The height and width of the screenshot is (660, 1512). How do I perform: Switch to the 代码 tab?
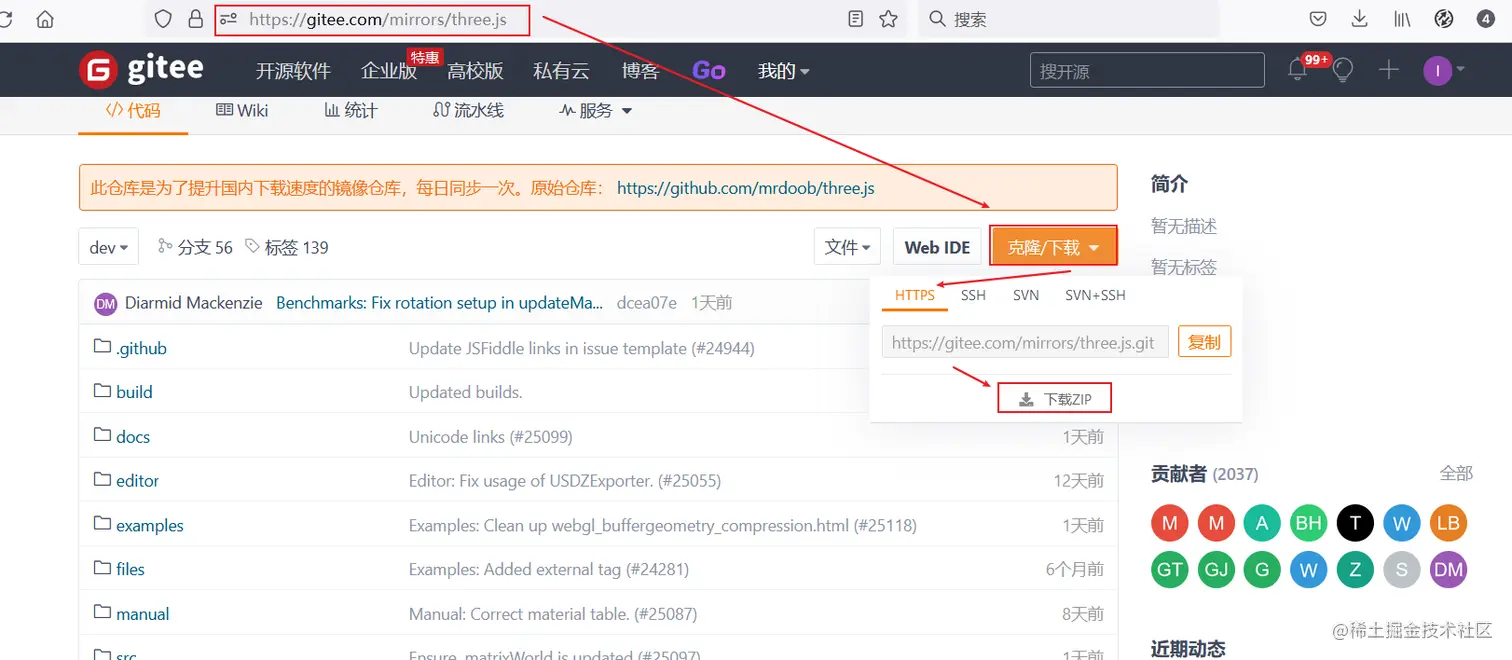133,110
